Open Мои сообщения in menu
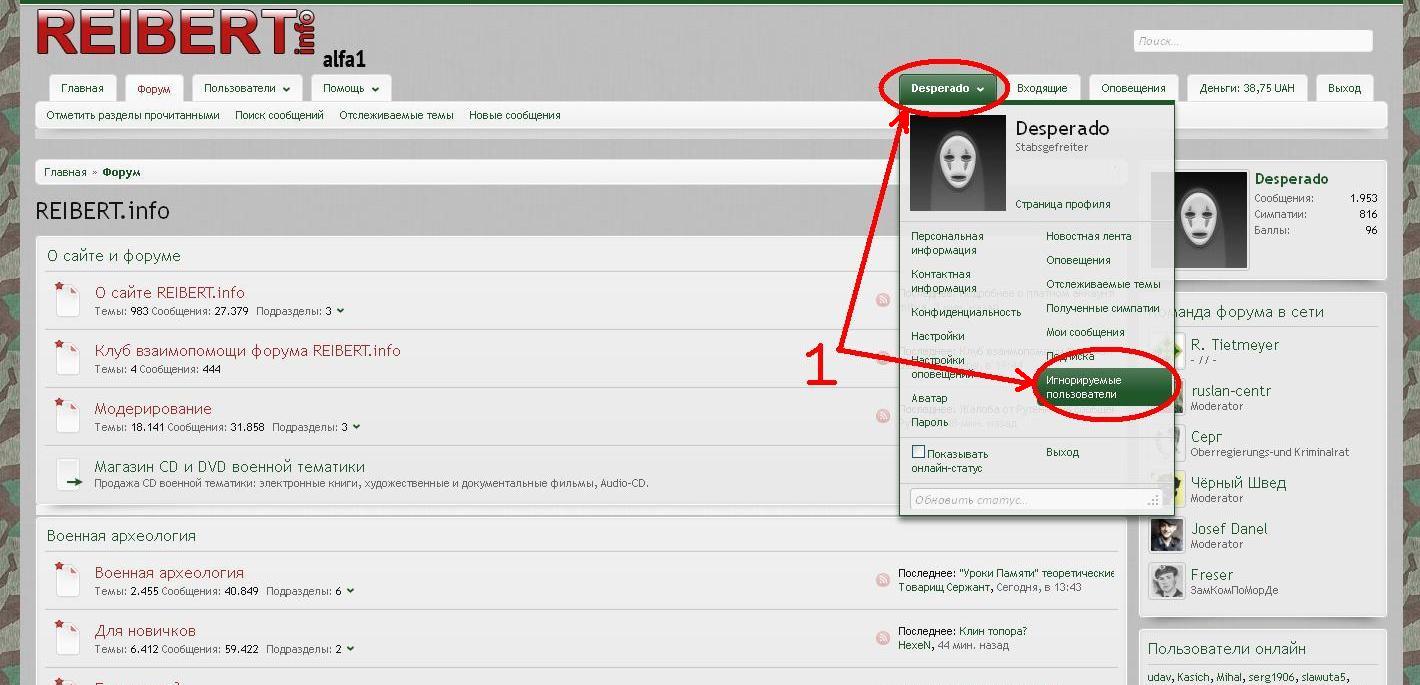 tap(1085, 332)
